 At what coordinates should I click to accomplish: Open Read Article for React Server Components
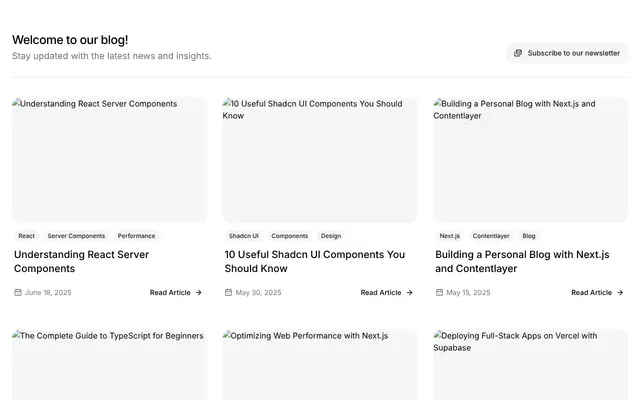tap(176, 292)
